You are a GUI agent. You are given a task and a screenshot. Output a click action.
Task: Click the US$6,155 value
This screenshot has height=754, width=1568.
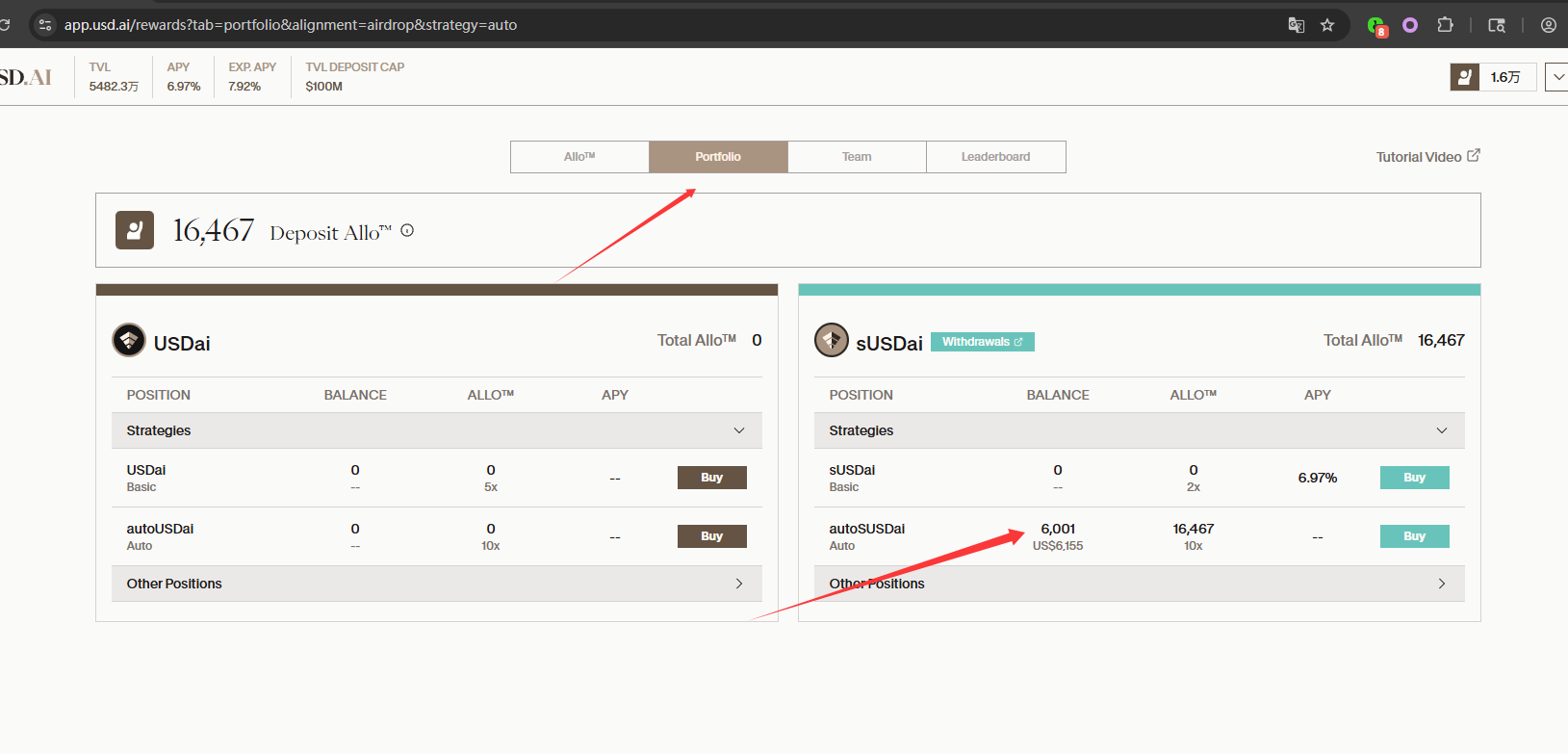tap(1058, 546)
